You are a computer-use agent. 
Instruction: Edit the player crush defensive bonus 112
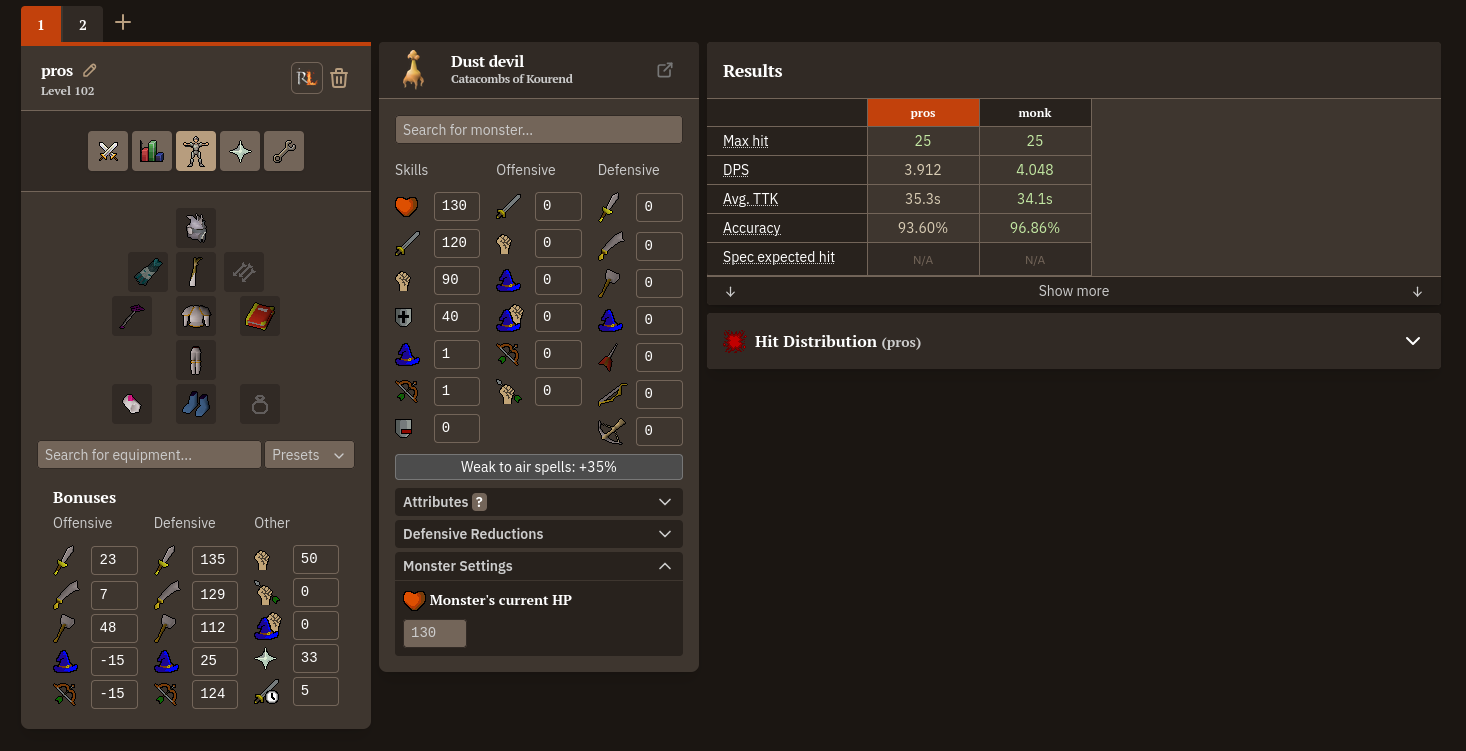[215, 628]
